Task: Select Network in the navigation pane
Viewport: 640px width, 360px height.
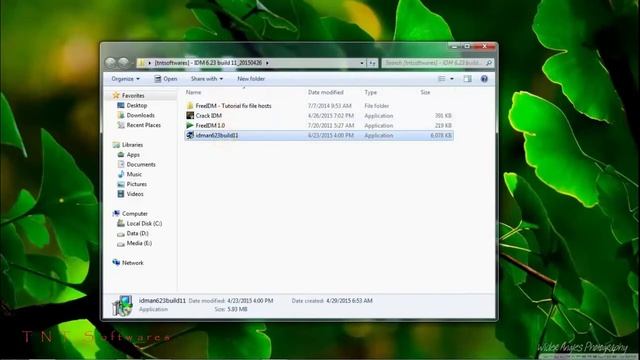Action: point(133,263)
